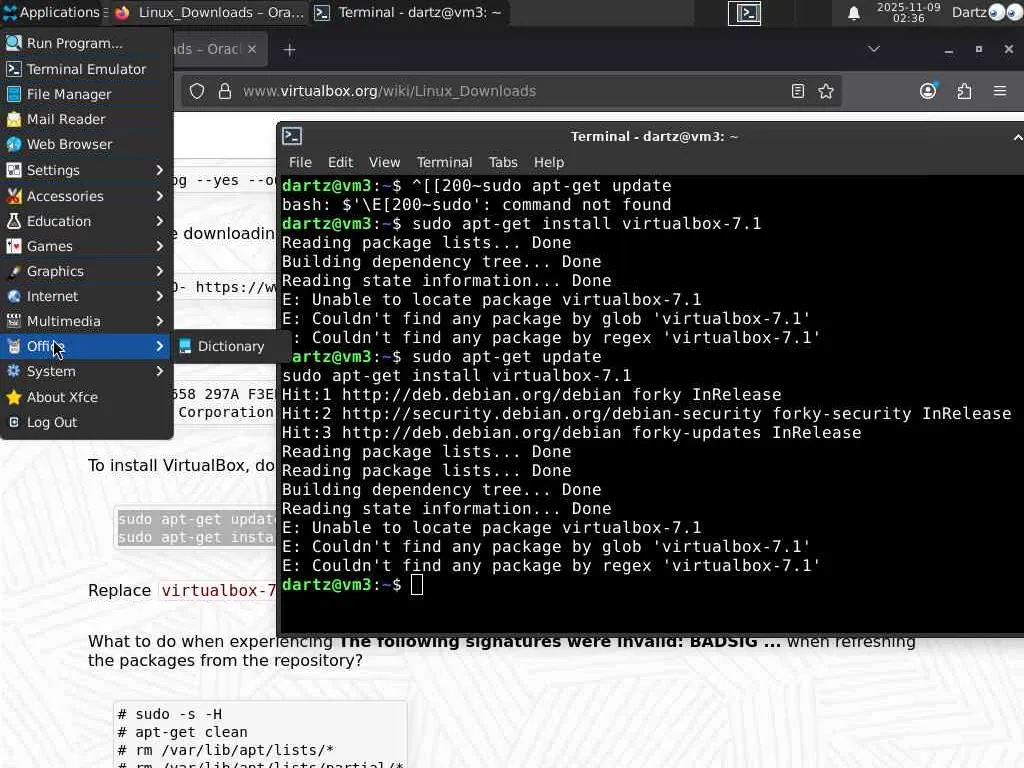1024x768 pixels.
Task: Open Terminal View menu
Action: coord(384,162)
